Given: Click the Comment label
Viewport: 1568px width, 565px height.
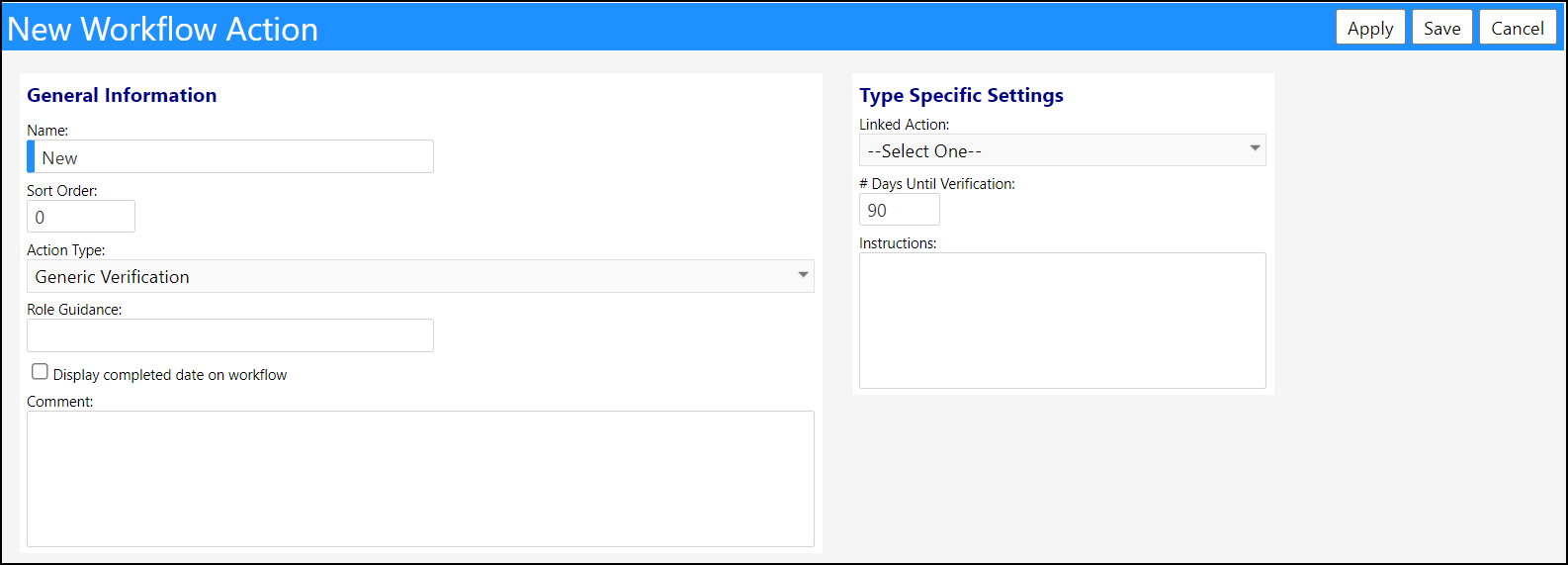Looking at the screenshot, I should [x=60, y=402].
